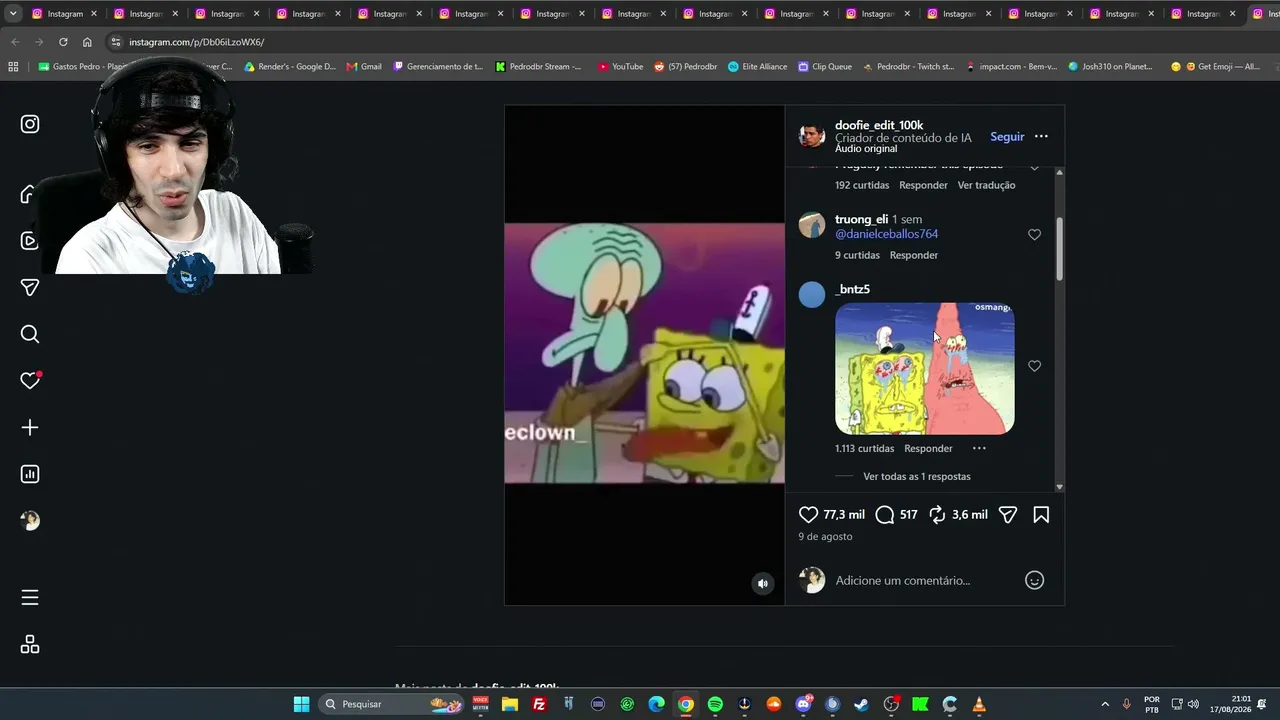
Task: View site information icon in address bar
Action: [x=116, y=42]
